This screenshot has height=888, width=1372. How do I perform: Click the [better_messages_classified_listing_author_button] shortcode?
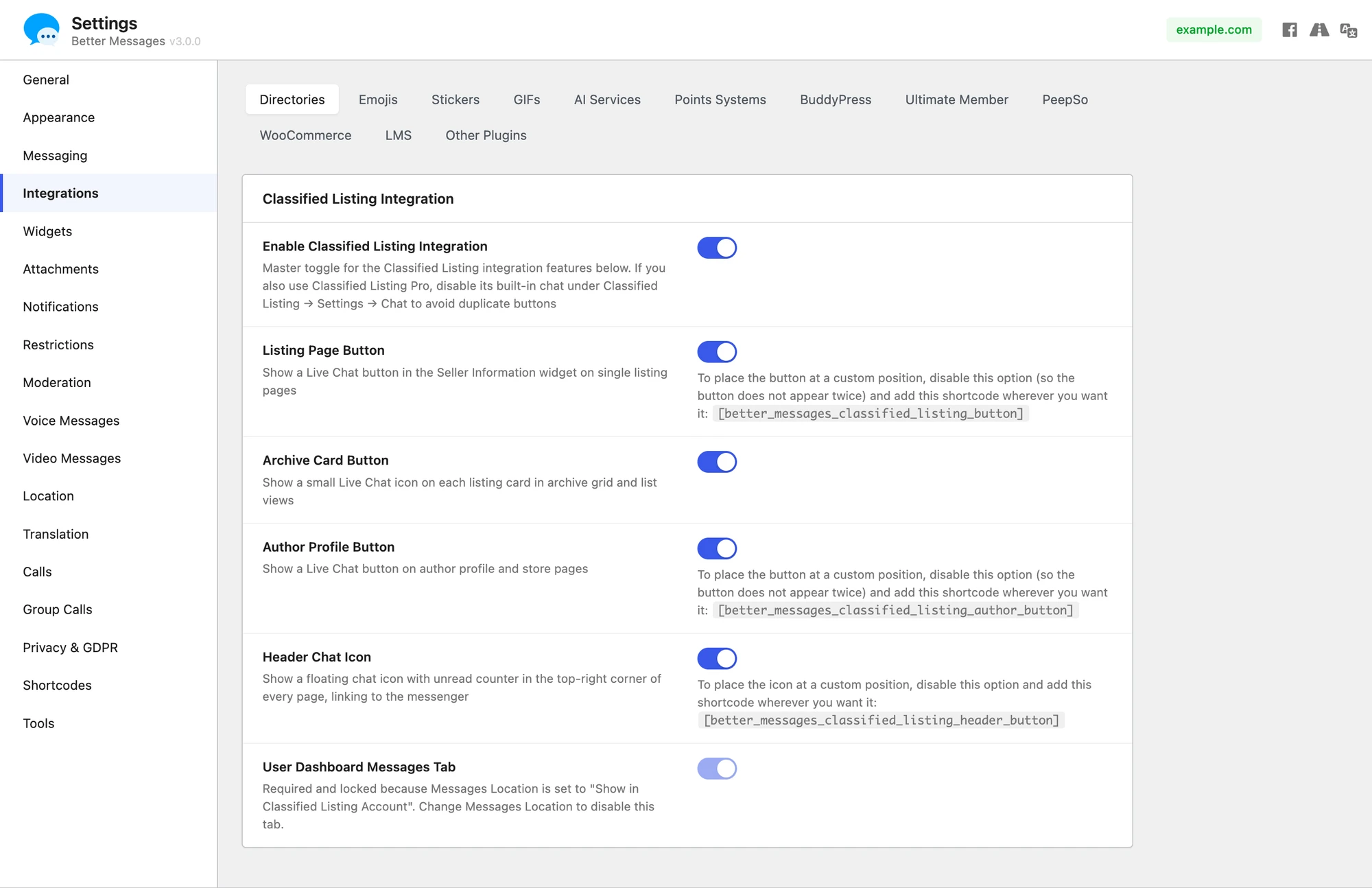(x=896, y=610)
